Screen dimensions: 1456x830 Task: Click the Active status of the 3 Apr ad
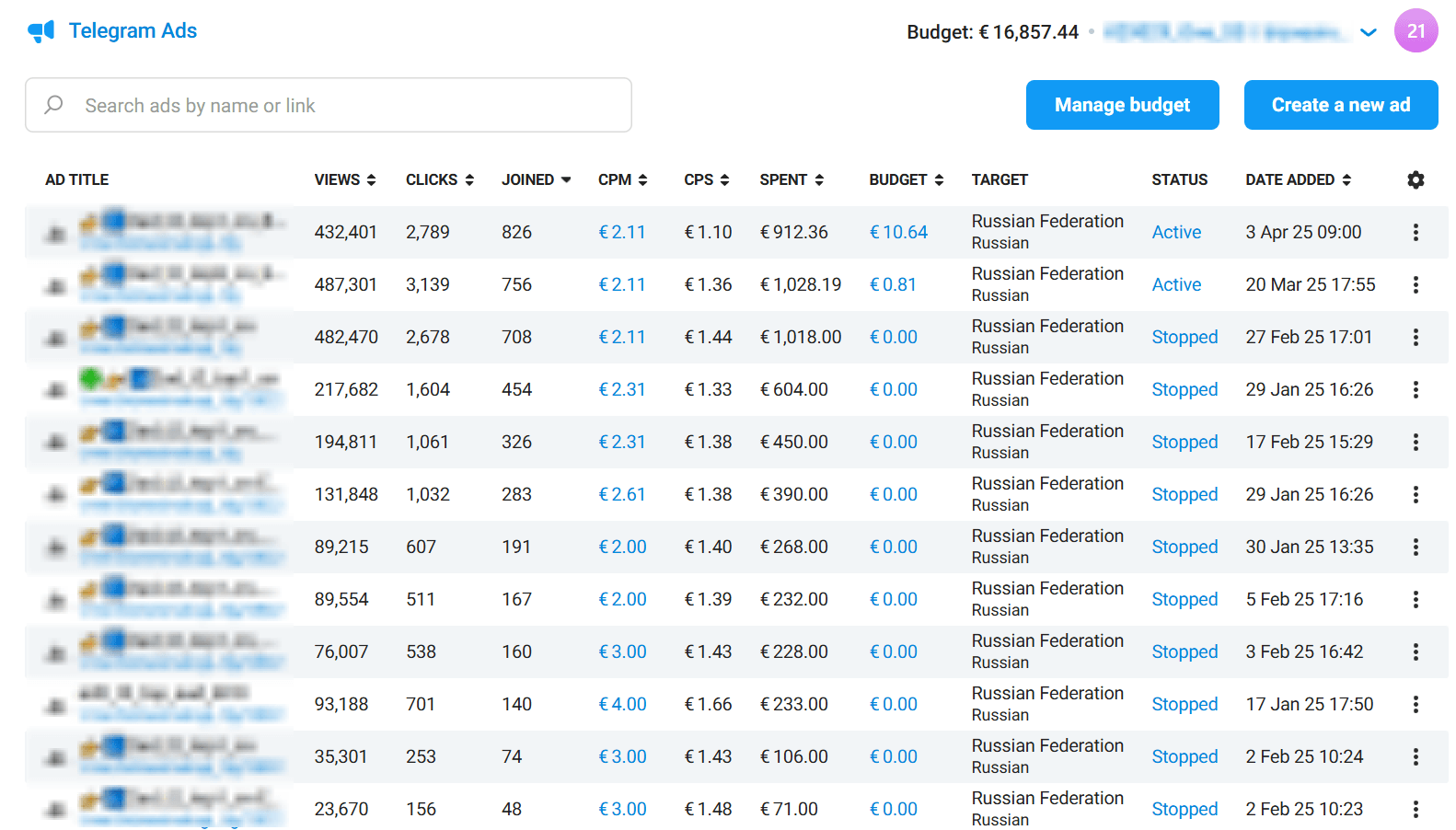[x=1176, y=233]
